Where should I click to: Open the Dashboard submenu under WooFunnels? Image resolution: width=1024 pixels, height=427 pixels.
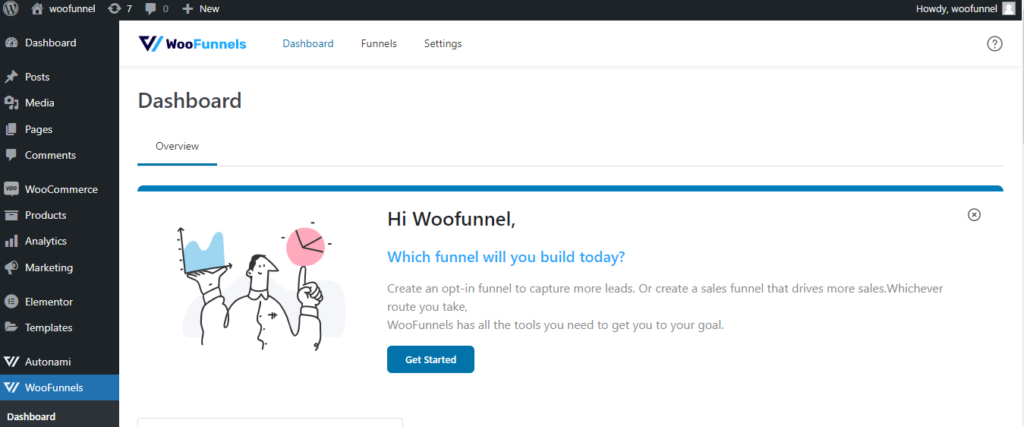31,417
